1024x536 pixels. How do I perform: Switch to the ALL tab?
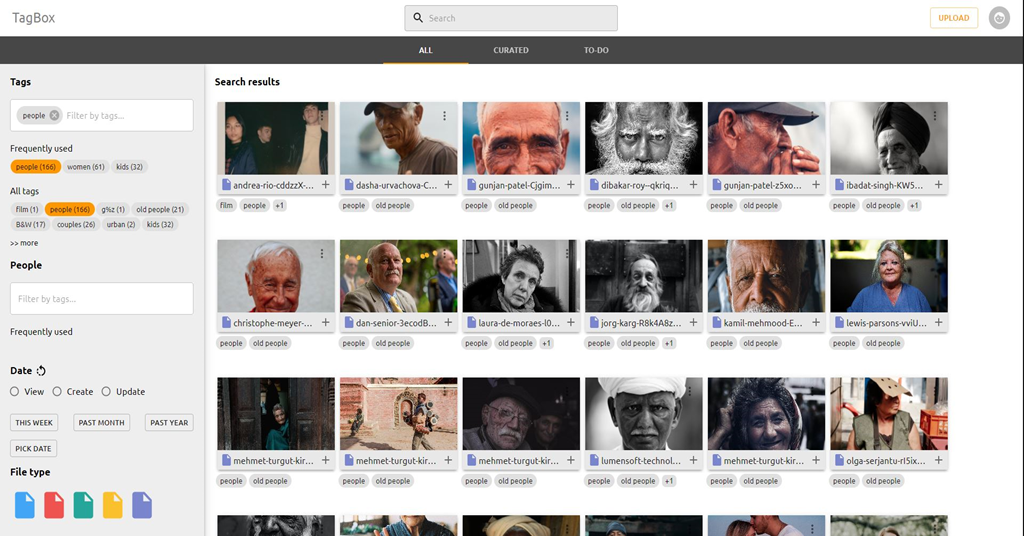pos(426,50)
